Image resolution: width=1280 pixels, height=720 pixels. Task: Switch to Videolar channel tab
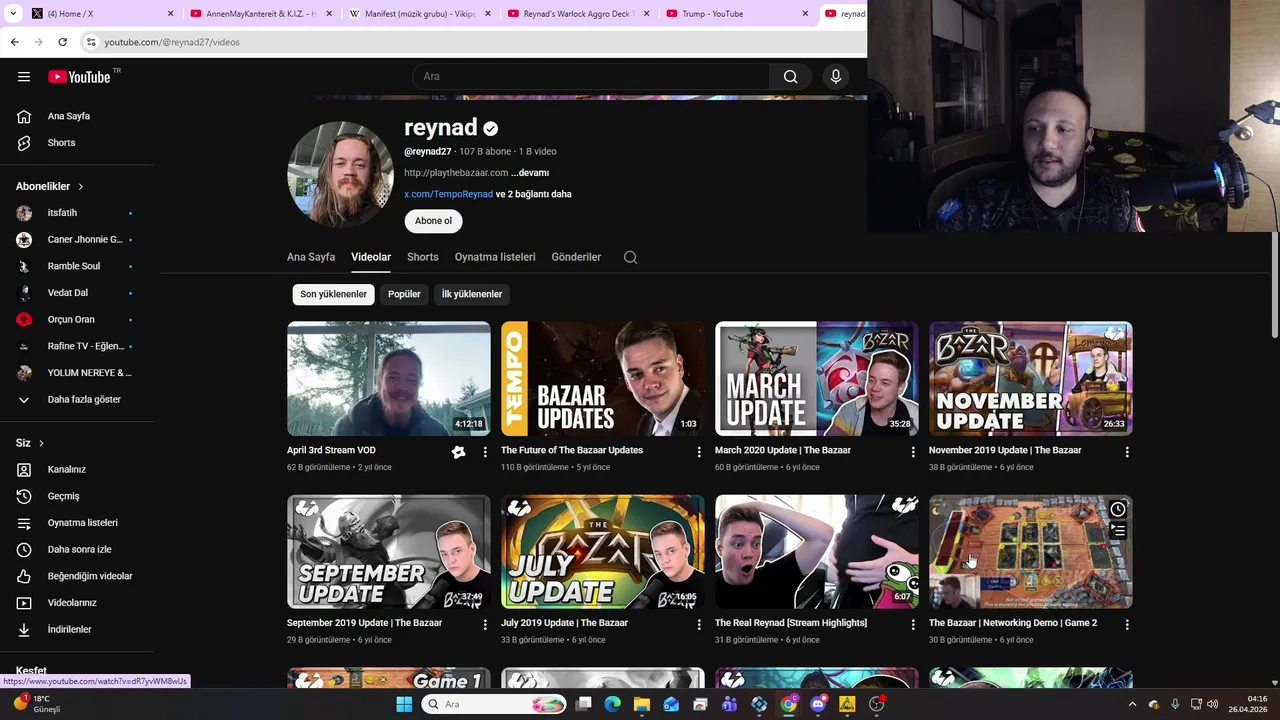click(x=371, y=257)
